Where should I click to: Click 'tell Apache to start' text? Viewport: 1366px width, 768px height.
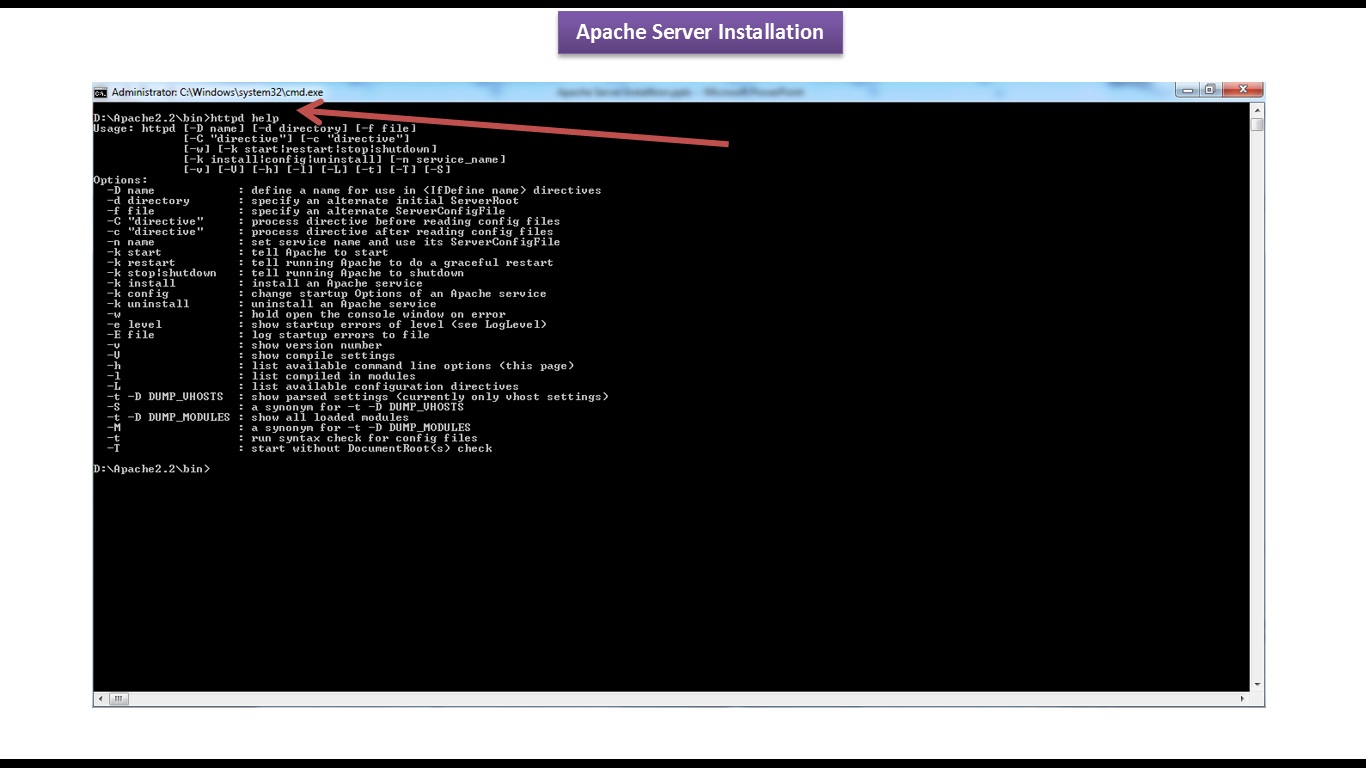click(x=319, y=252)
